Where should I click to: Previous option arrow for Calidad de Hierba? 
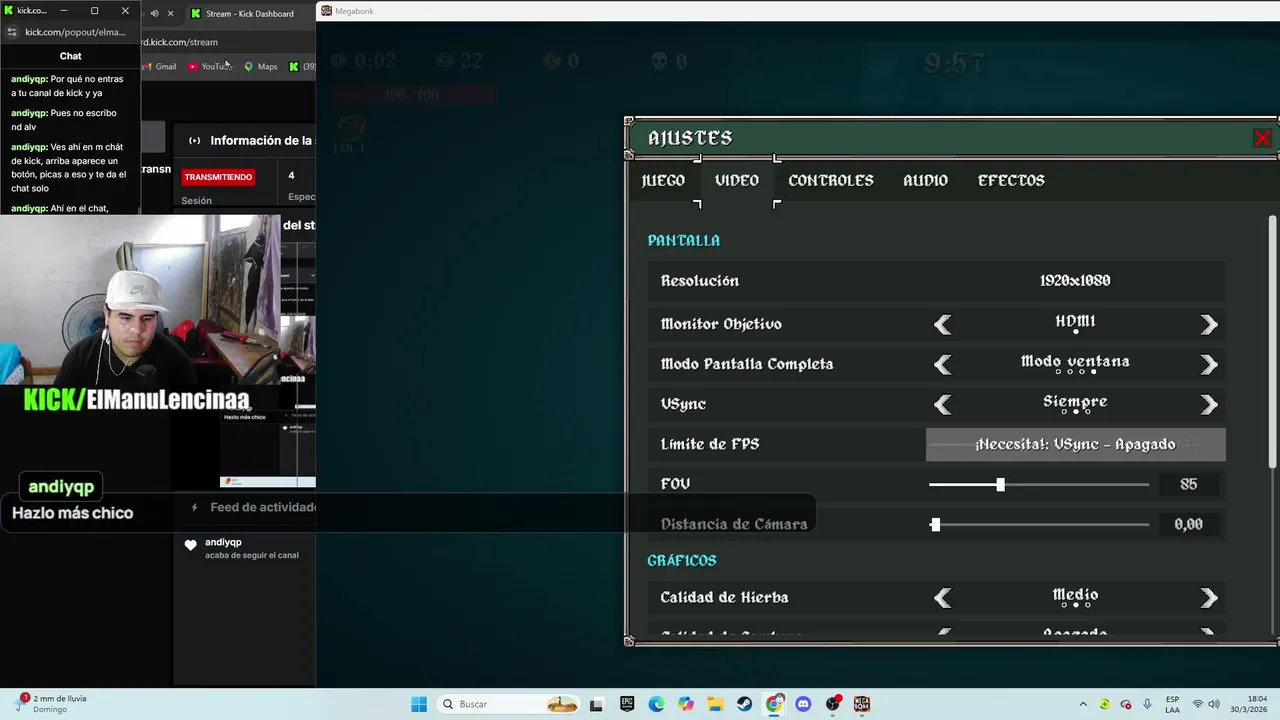943,598
